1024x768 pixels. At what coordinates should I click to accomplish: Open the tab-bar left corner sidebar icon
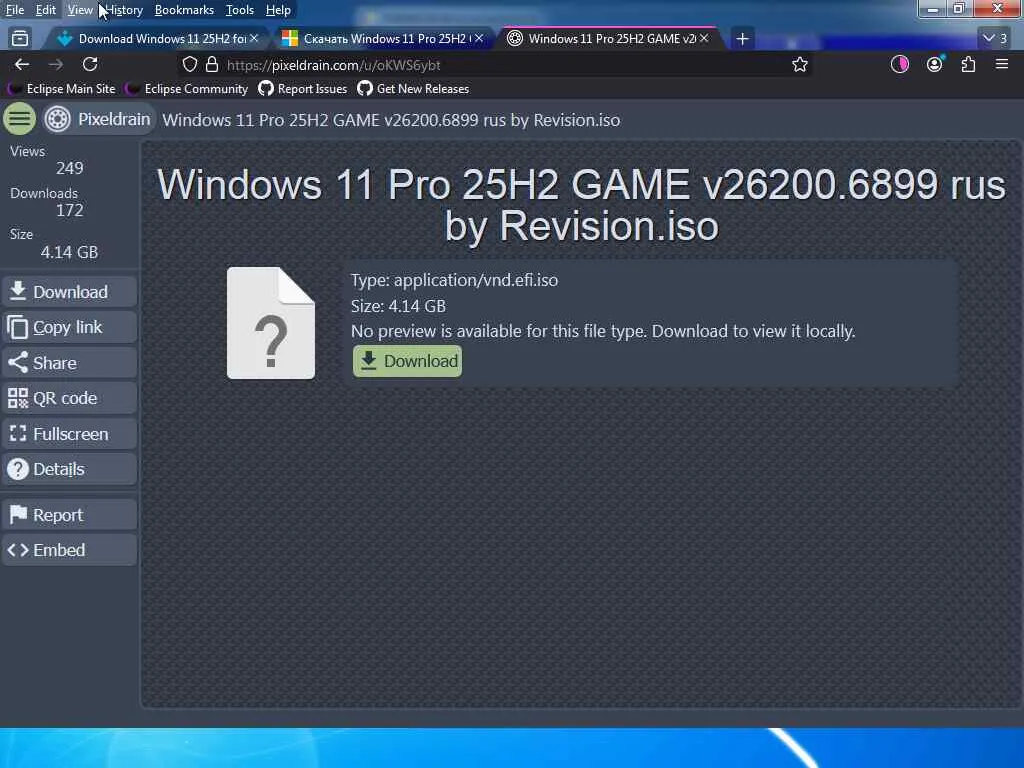pyautogui.click(x=20, y=39)
